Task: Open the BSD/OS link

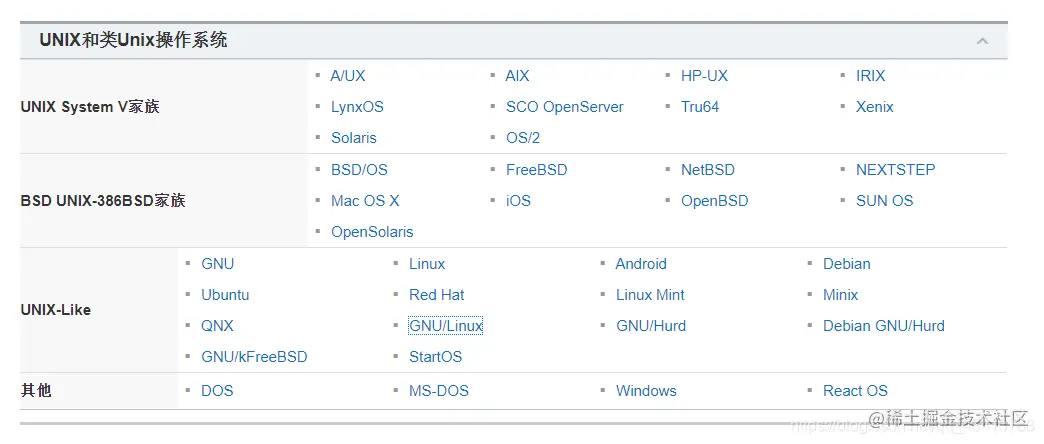Action: click(359, 170)
